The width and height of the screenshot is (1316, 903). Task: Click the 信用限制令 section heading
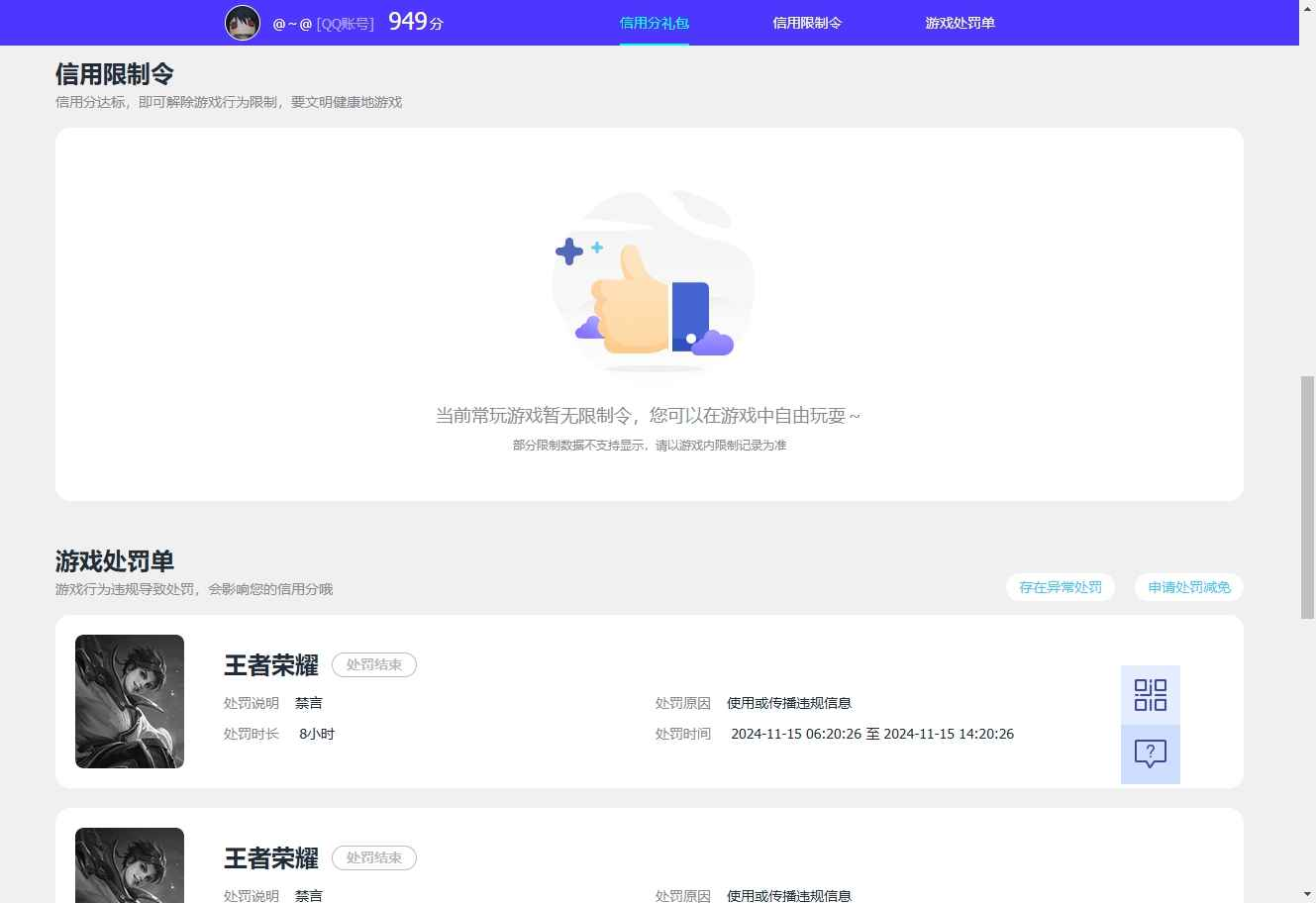click(115, 74)
